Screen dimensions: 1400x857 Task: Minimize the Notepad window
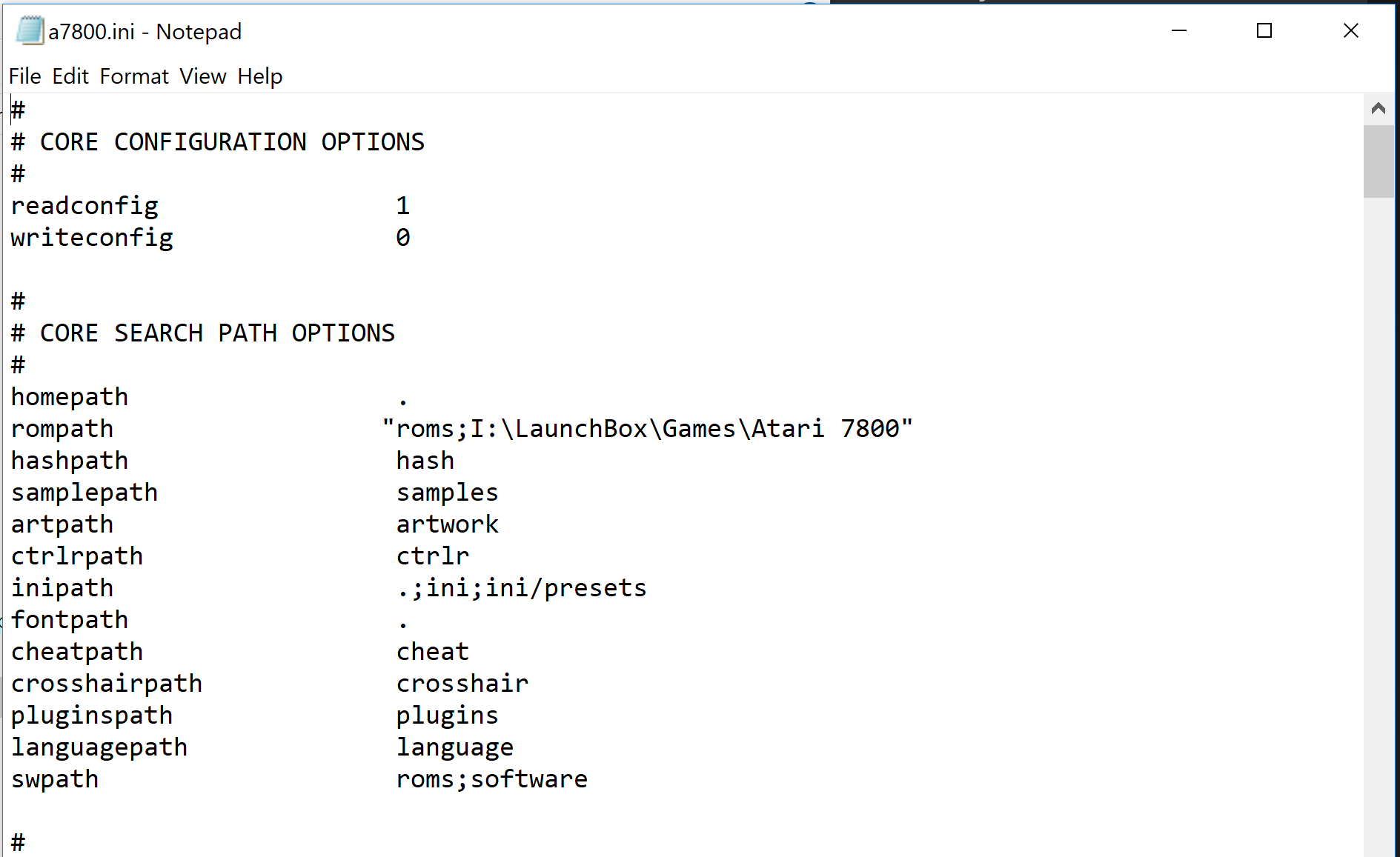[x=1179, y=30]
